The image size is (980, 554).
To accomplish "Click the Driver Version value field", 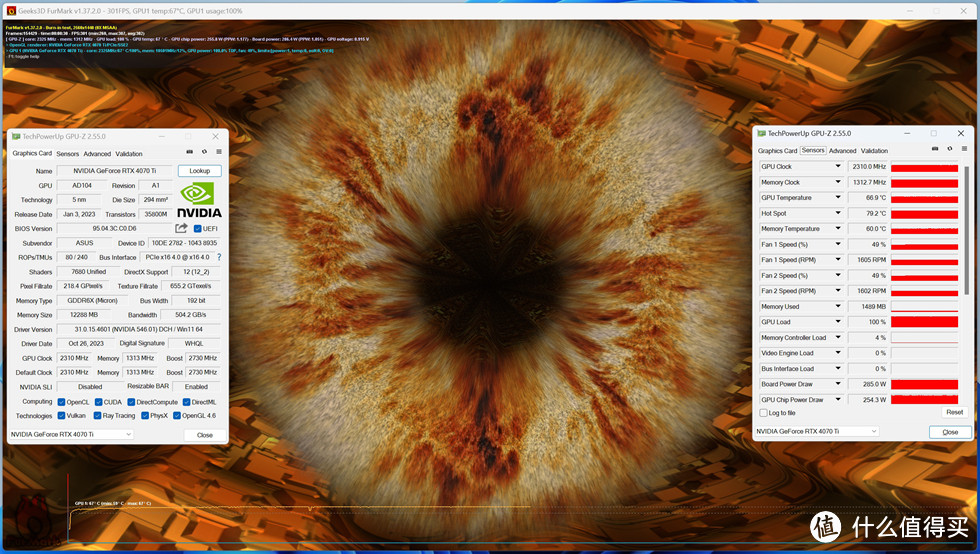I will coord(139,330).
